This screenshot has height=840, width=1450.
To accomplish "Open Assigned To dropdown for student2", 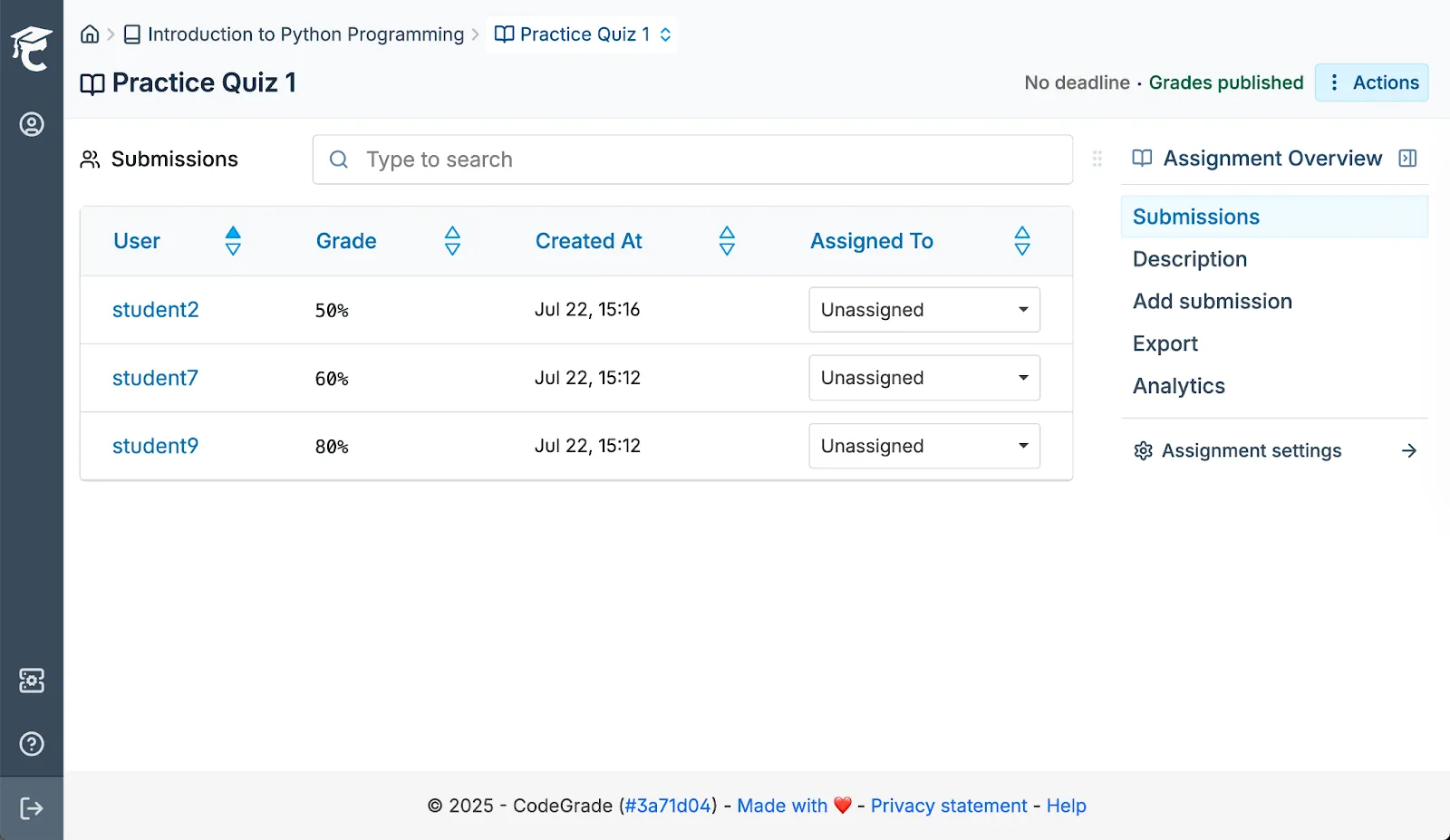I will (x=924, y=310).
